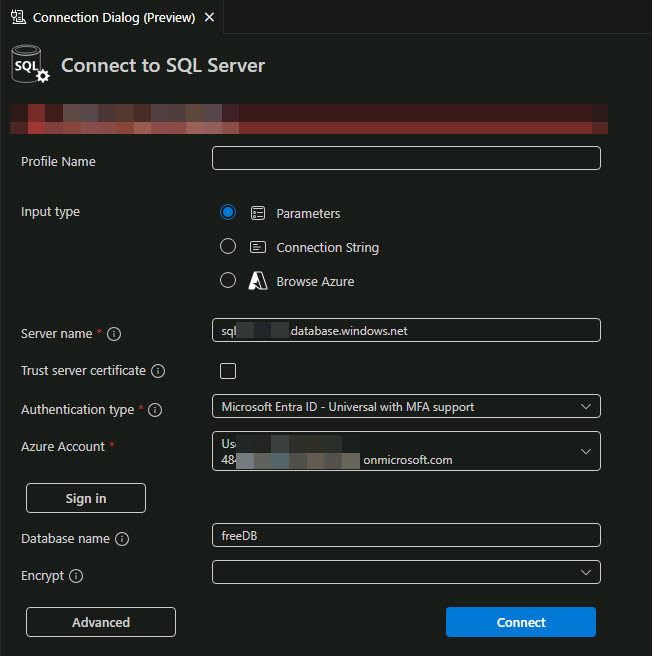Select the Parameters radio button
Screen dimensions: 652x656
coord(228,212)
